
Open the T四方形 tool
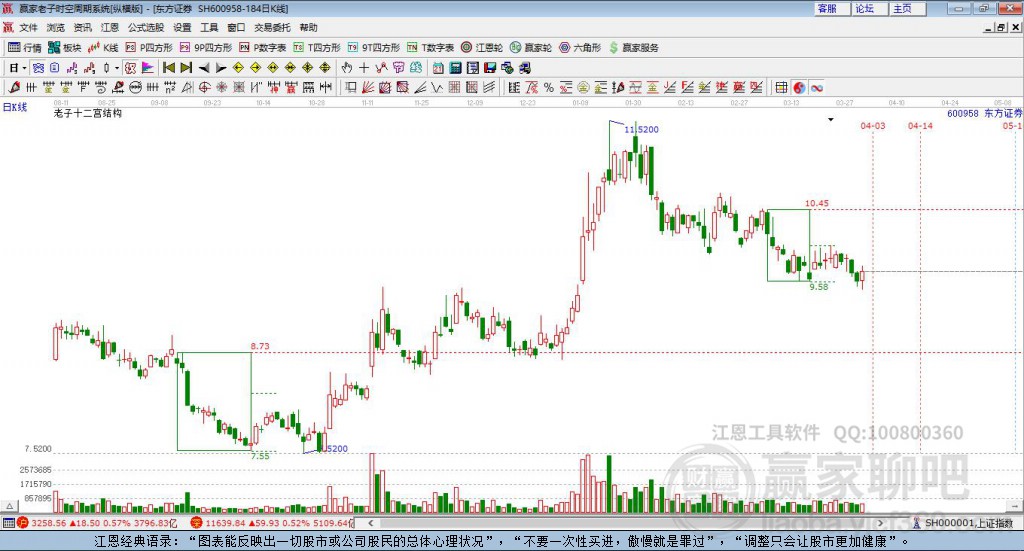[317, 48]
